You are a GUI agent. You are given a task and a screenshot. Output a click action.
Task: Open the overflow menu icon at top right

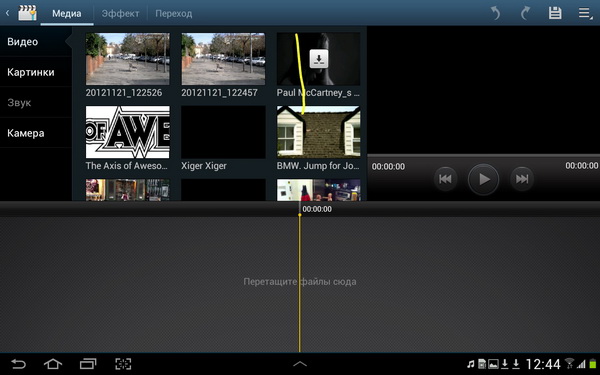point(585,13)
